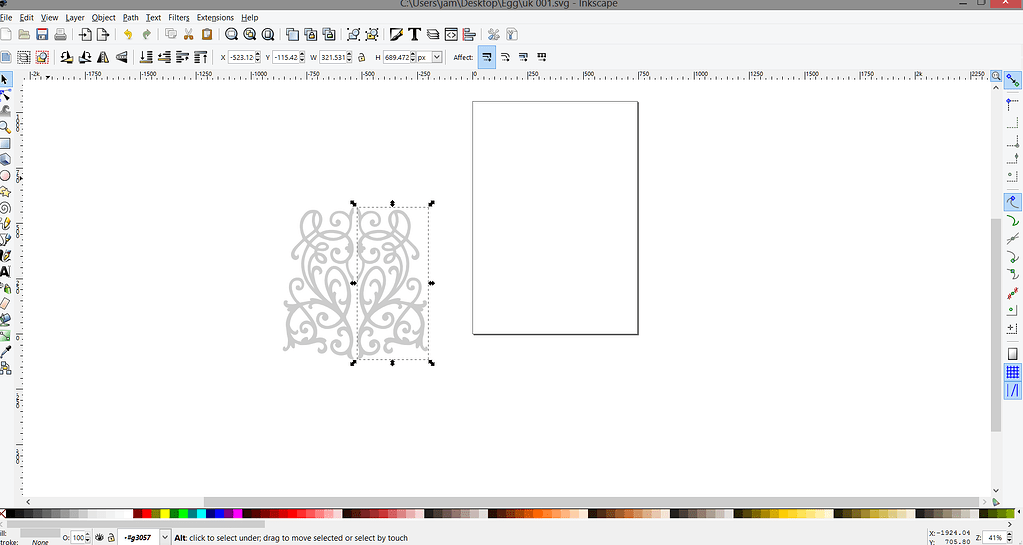1023x545 pixels.
Task: Click the Import file icon
Action: [x=85, y=35]
